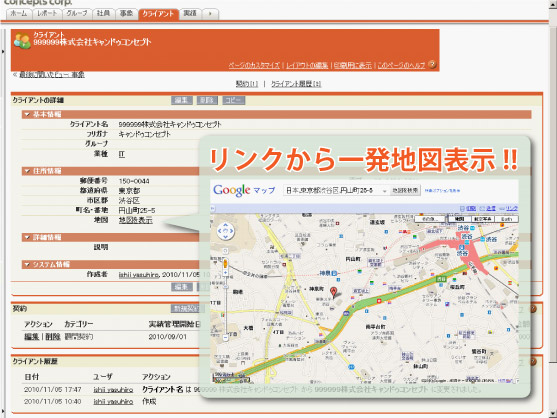Jump to 契約 [1] related list link
The height and width of the screenshot is (418, 557).
click(x=247, y=84)
